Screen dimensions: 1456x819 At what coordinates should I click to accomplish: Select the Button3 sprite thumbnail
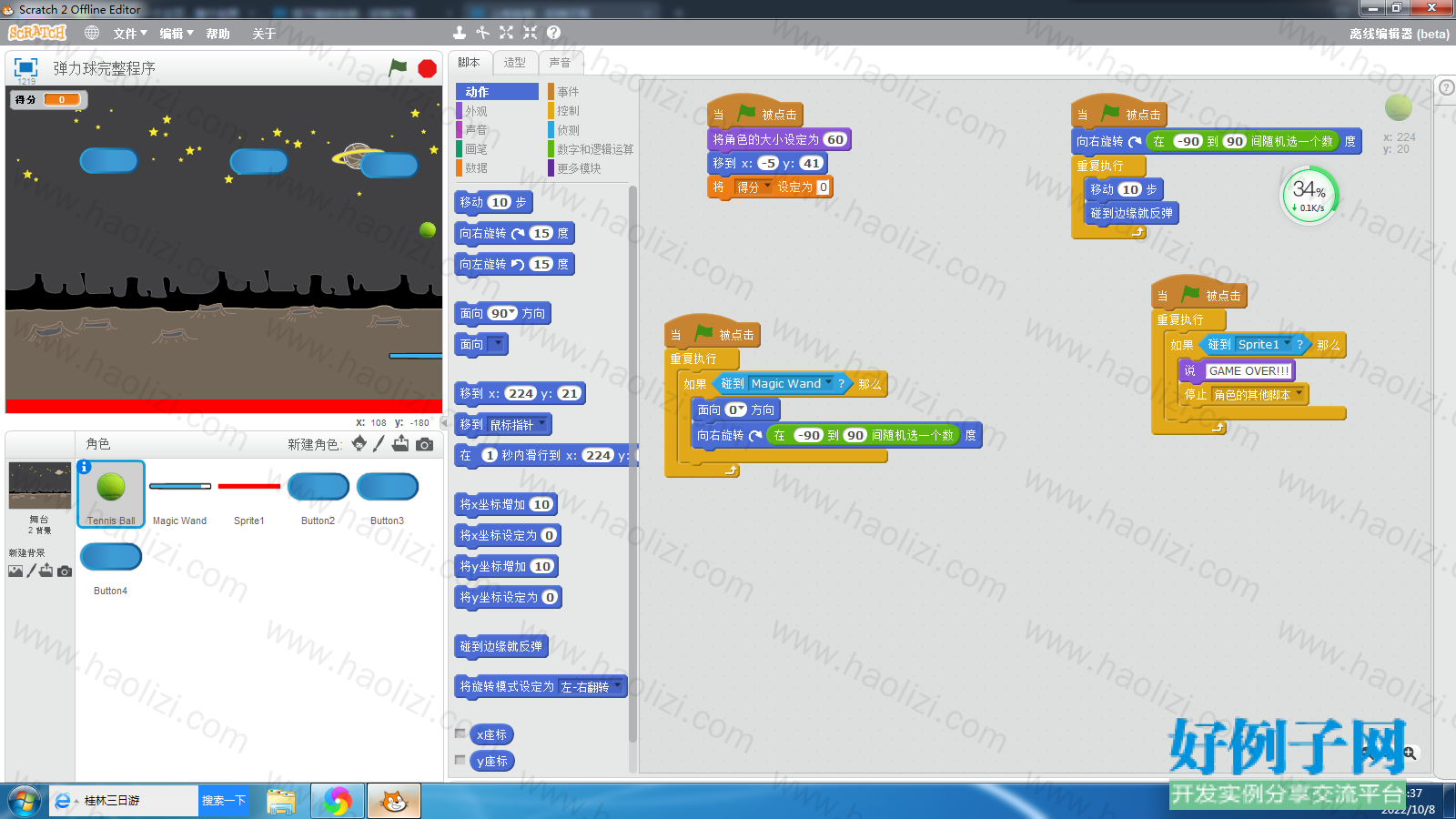[388, 494]
